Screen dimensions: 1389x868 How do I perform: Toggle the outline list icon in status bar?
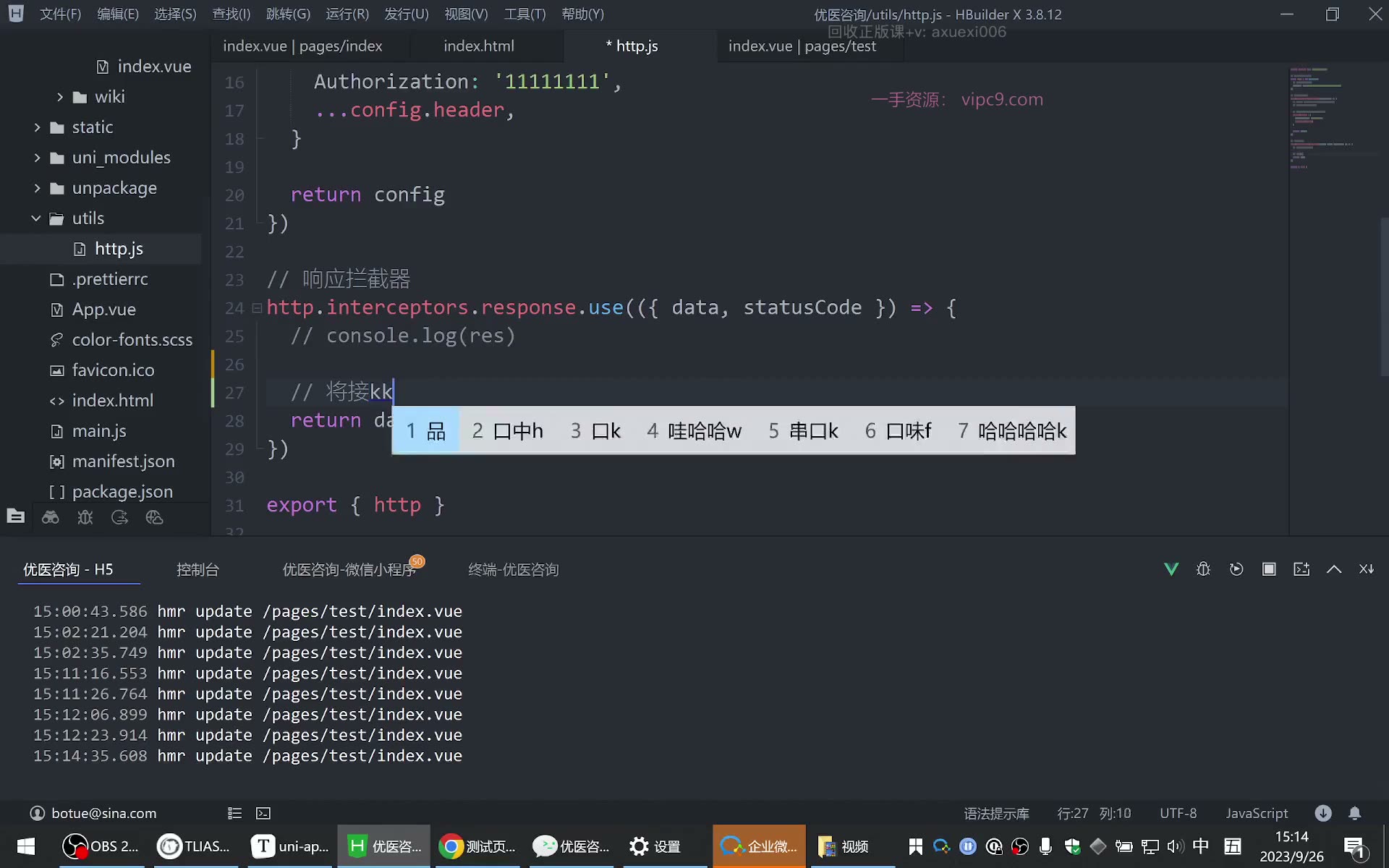tap(234, 813)
